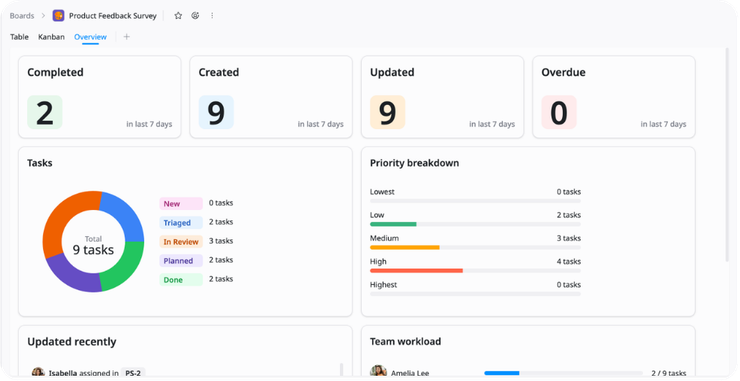
Task: Click the icon next to the star
Action: pos(195,16)
